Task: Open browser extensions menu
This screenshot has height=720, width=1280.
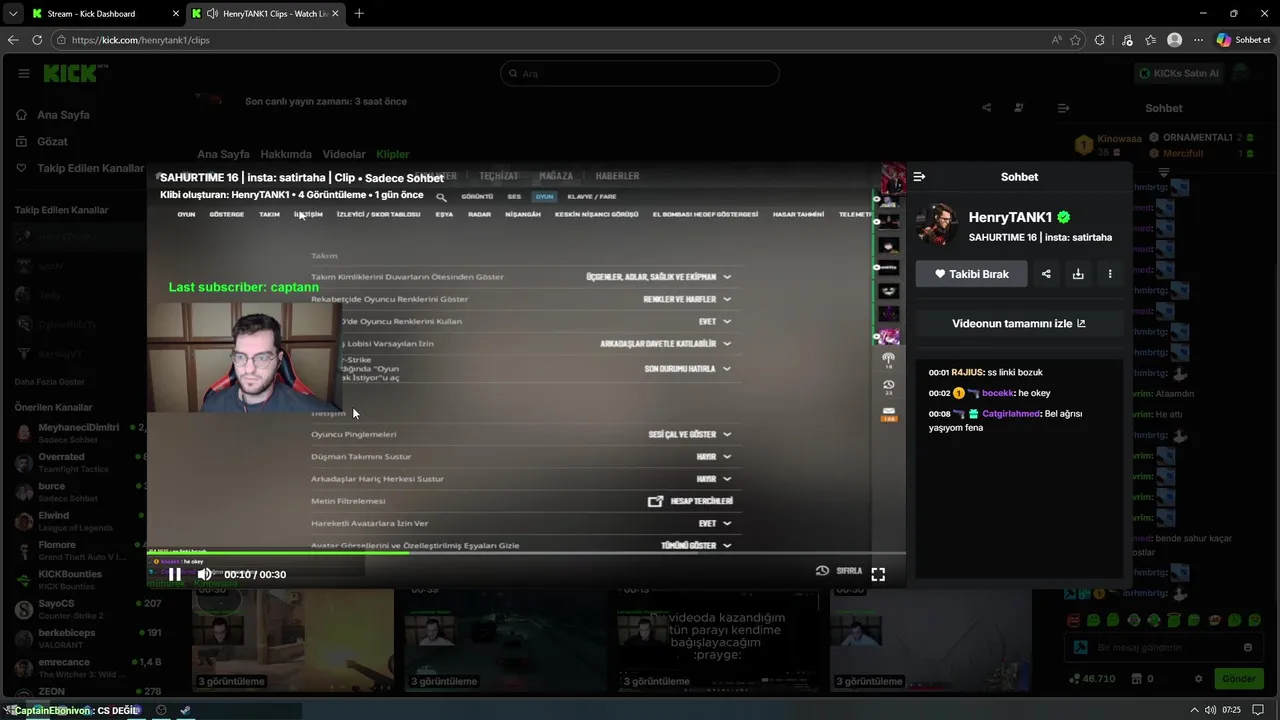Action: [1100, 40]
